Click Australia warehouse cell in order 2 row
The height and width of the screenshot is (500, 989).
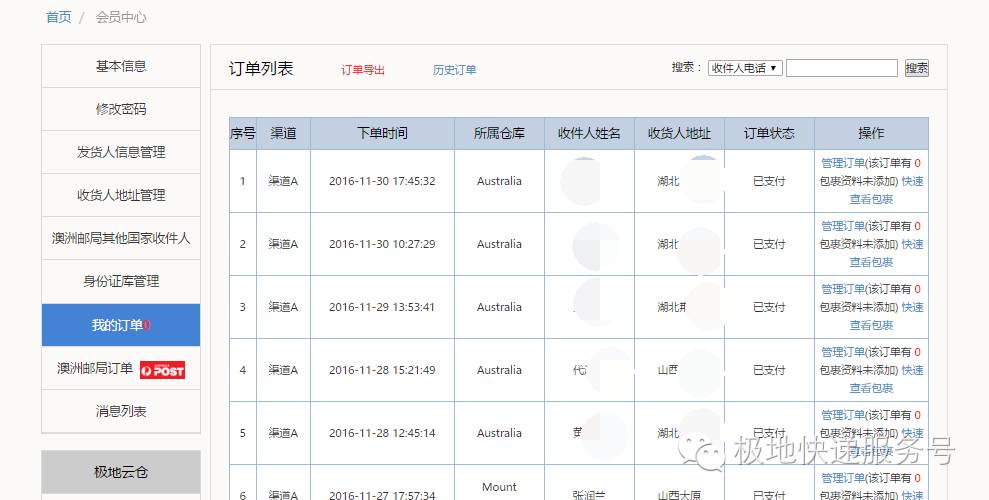(x=499, y=244)
